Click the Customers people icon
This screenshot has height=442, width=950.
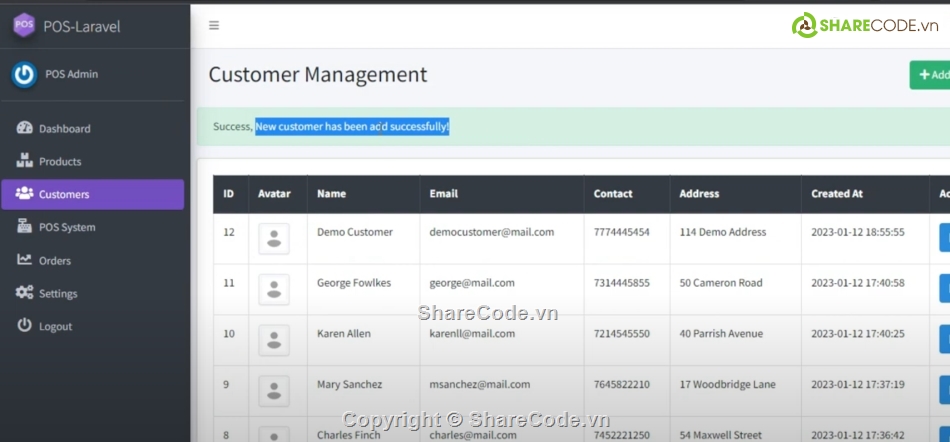(x=24, y=193)
